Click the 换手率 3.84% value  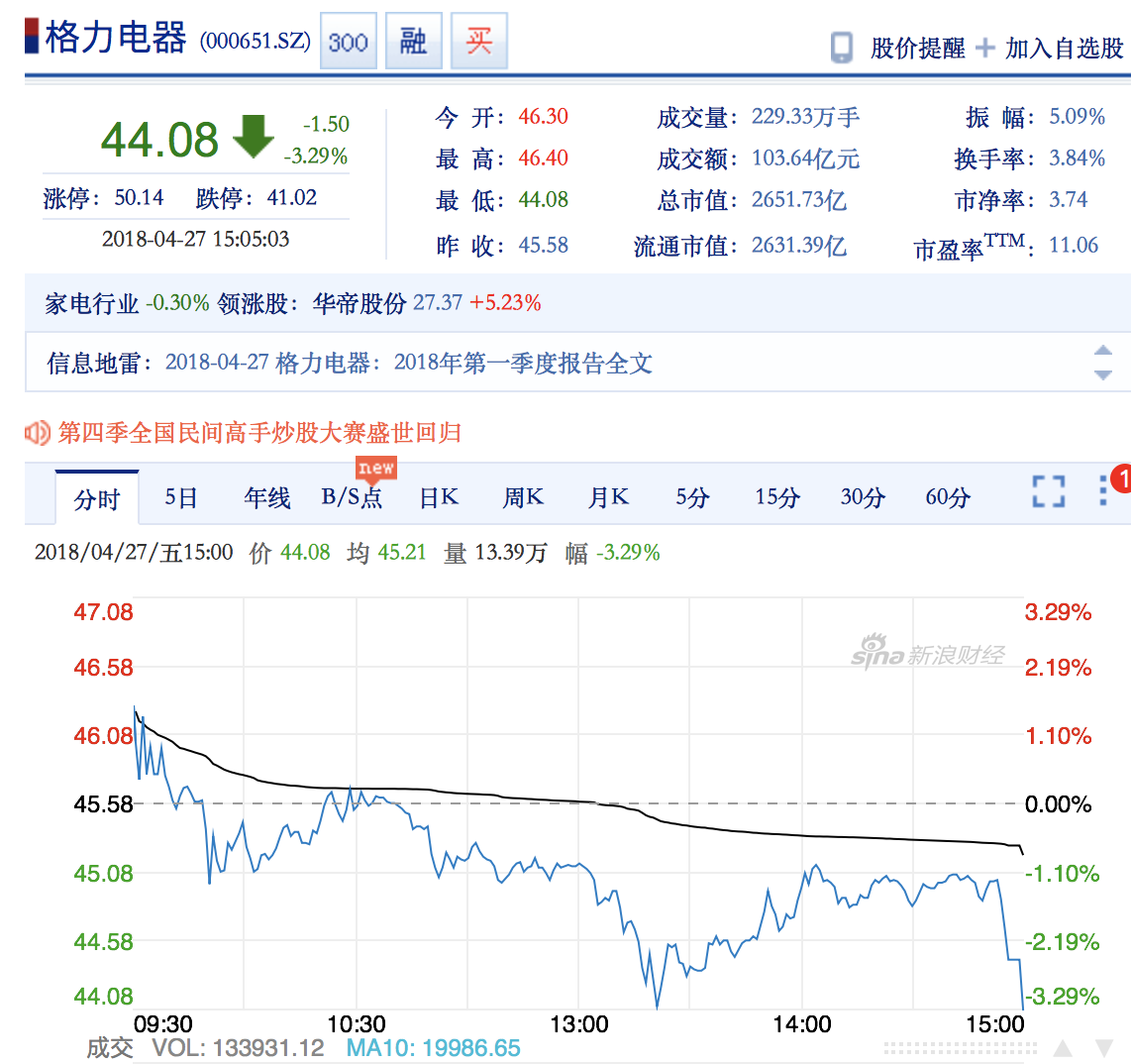click(x=1077, y=158)
